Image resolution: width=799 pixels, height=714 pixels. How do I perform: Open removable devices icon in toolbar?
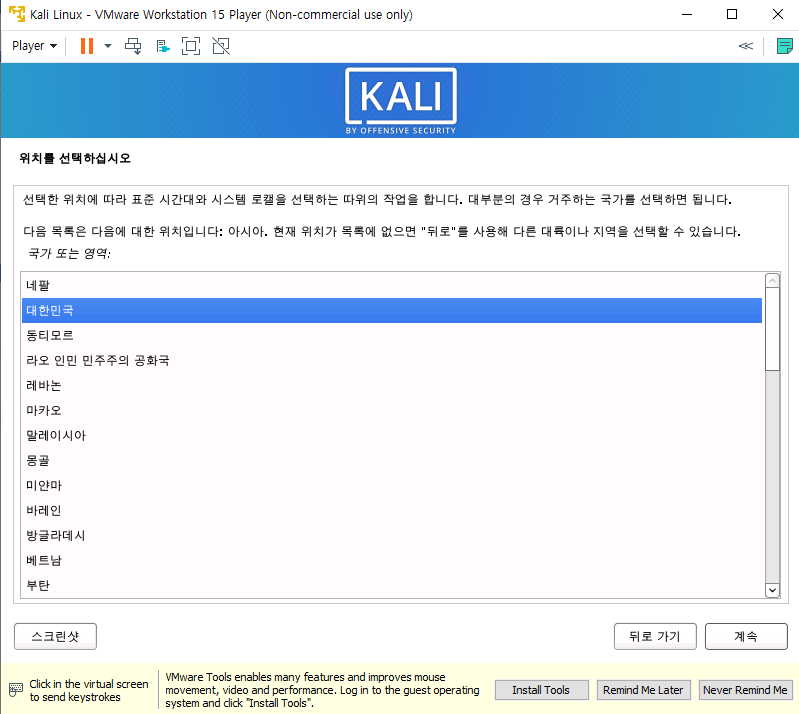point(163,46)
